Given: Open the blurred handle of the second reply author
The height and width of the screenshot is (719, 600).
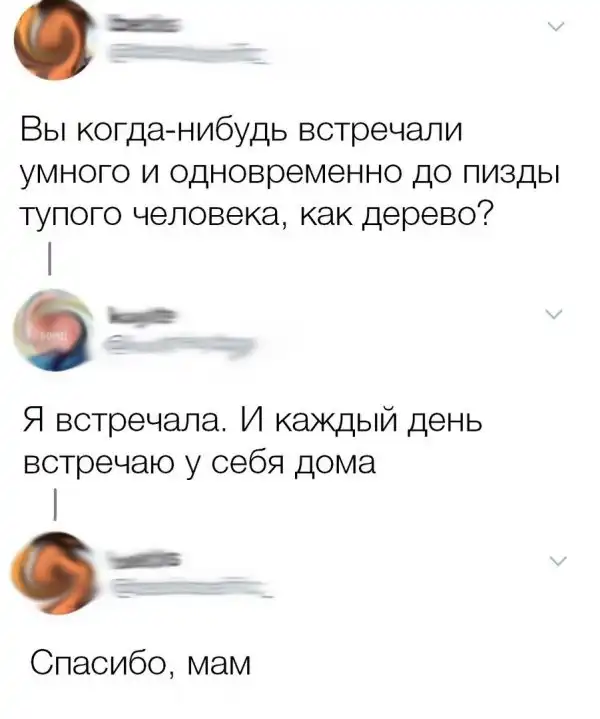Looking at the screenshot, I should pos(179,345).
